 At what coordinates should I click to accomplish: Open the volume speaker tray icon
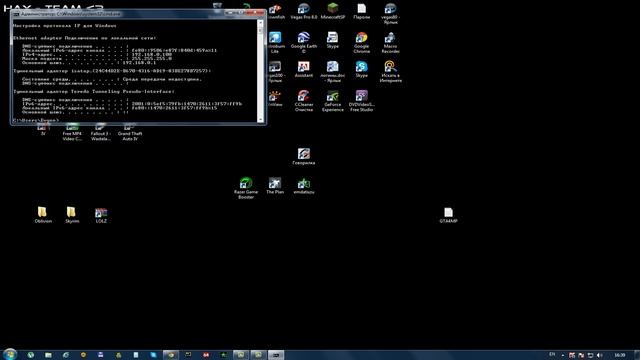(599, 355)
